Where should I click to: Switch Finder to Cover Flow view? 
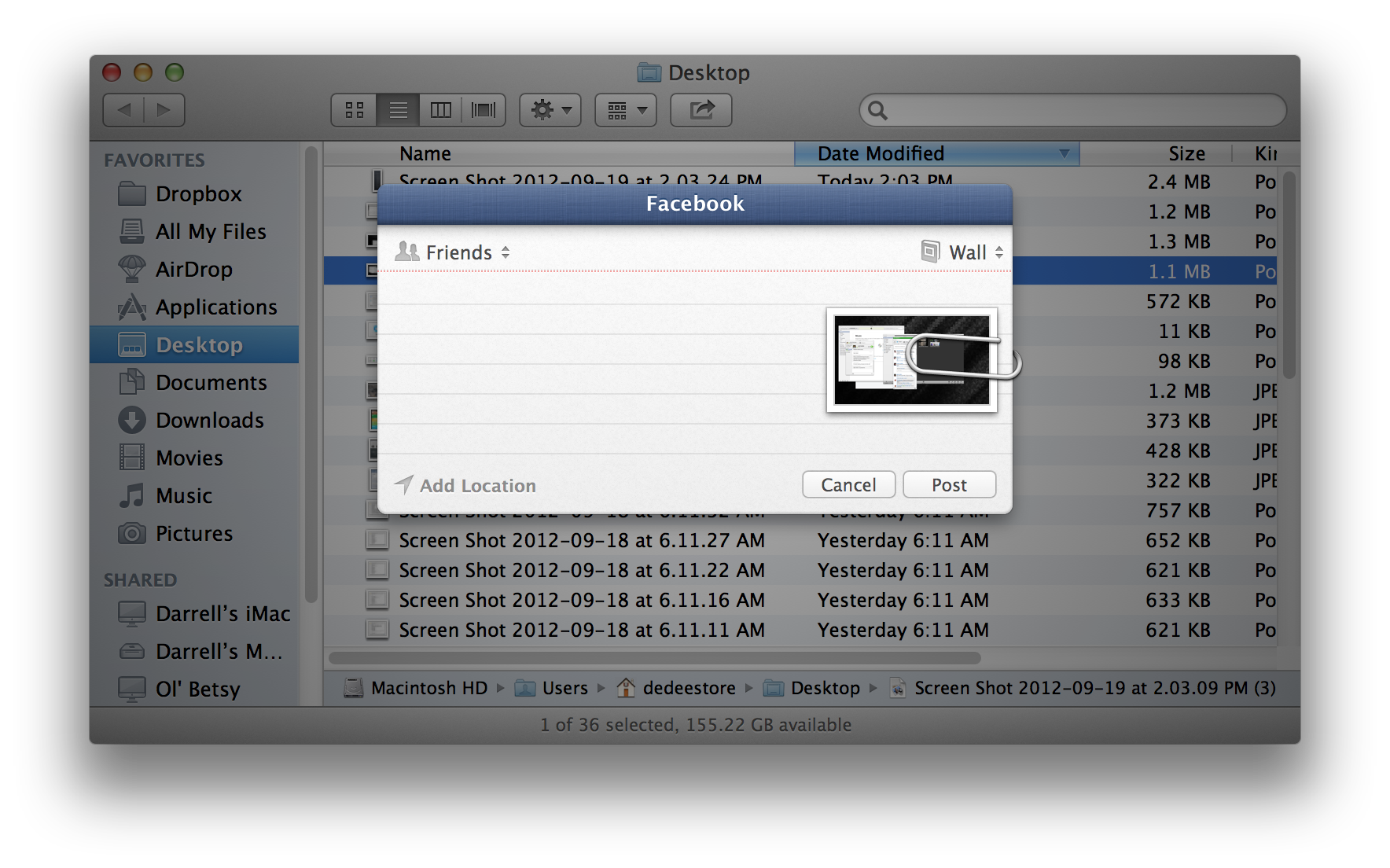484,110
